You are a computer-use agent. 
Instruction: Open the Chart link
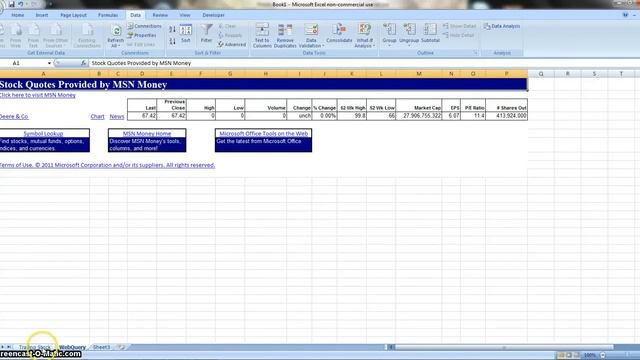tap(97, 116)
